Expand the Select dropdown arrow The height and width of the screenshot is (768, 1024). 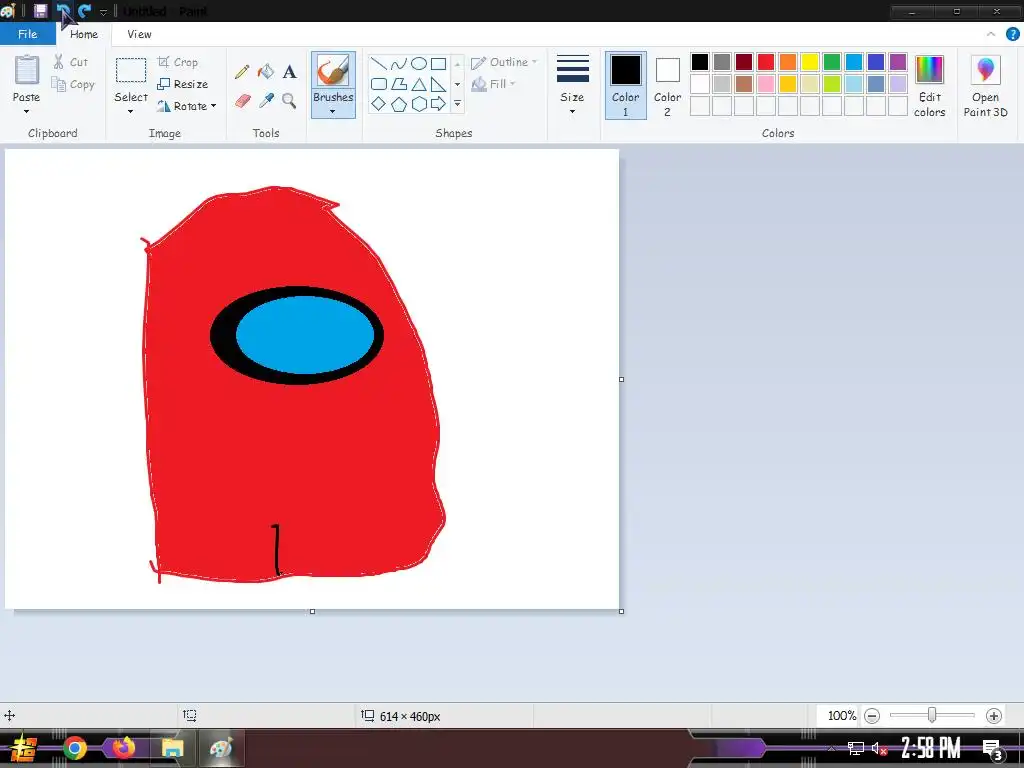[x=131, y=112]
